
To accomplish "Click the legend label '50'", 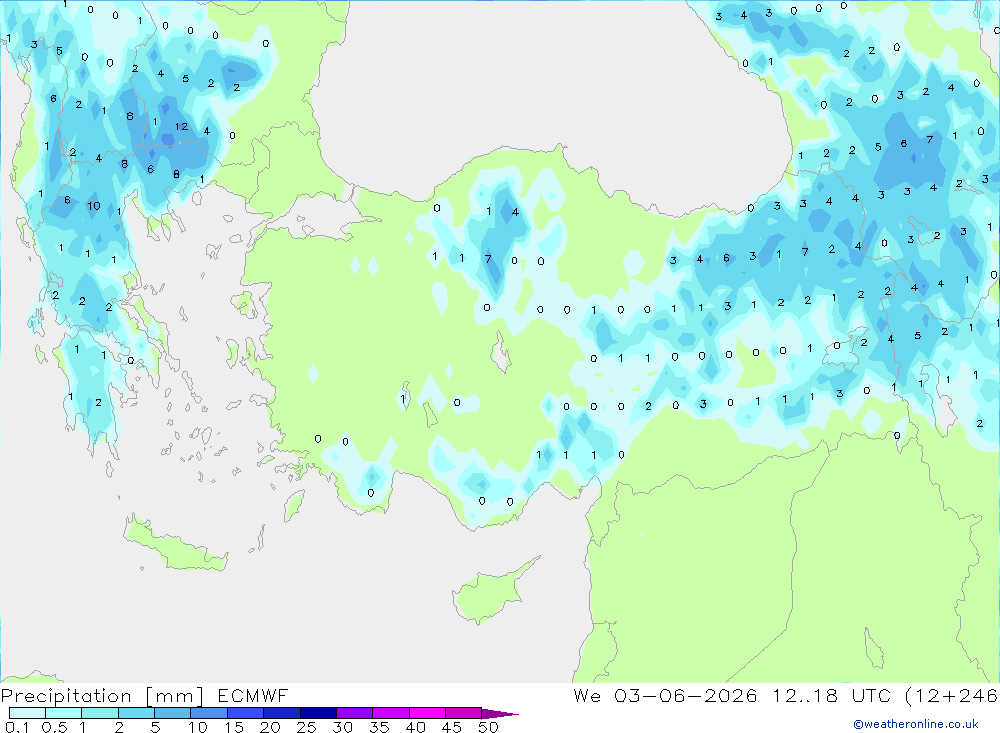I will pos(488,727).
